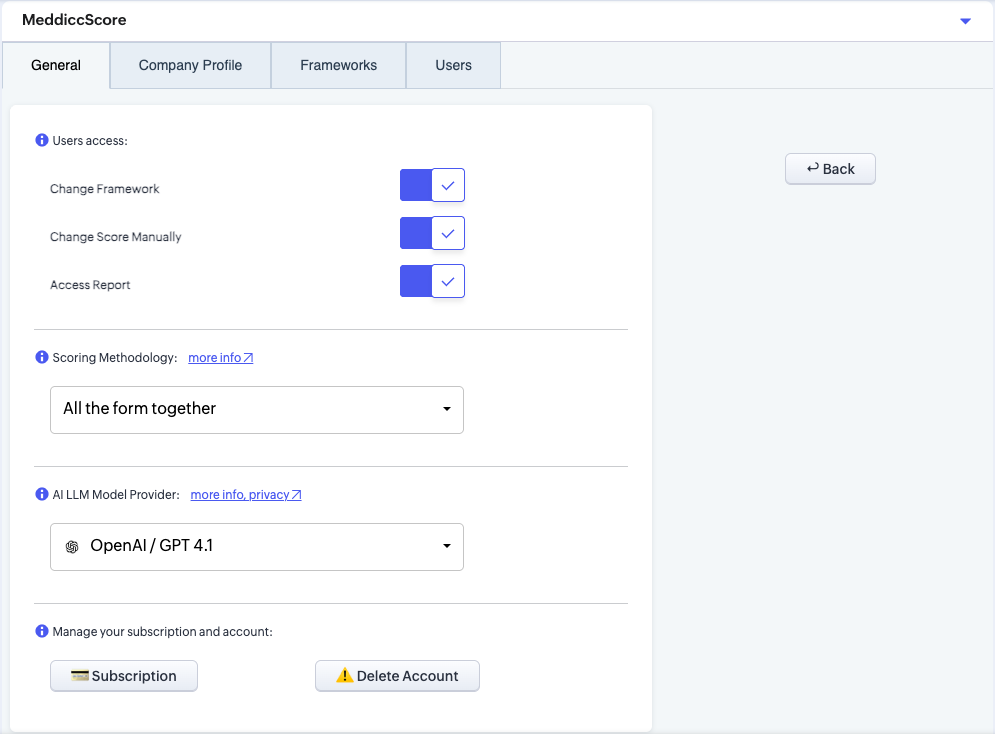Viewport: 995px width, 734px height.
Task: Switch to the Company Profile tab
Action: tap(190, 65)
